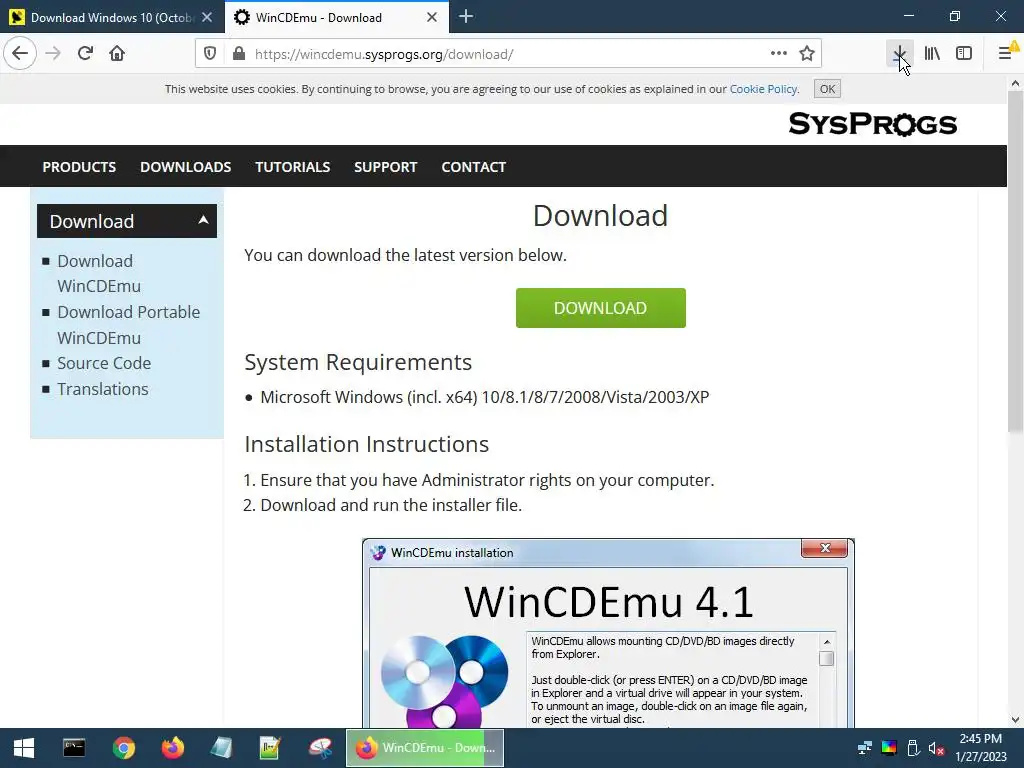This screenshot has width=1024, height=768.
Task: Open Command Prompt from taskbar
Action: (74, 748)
